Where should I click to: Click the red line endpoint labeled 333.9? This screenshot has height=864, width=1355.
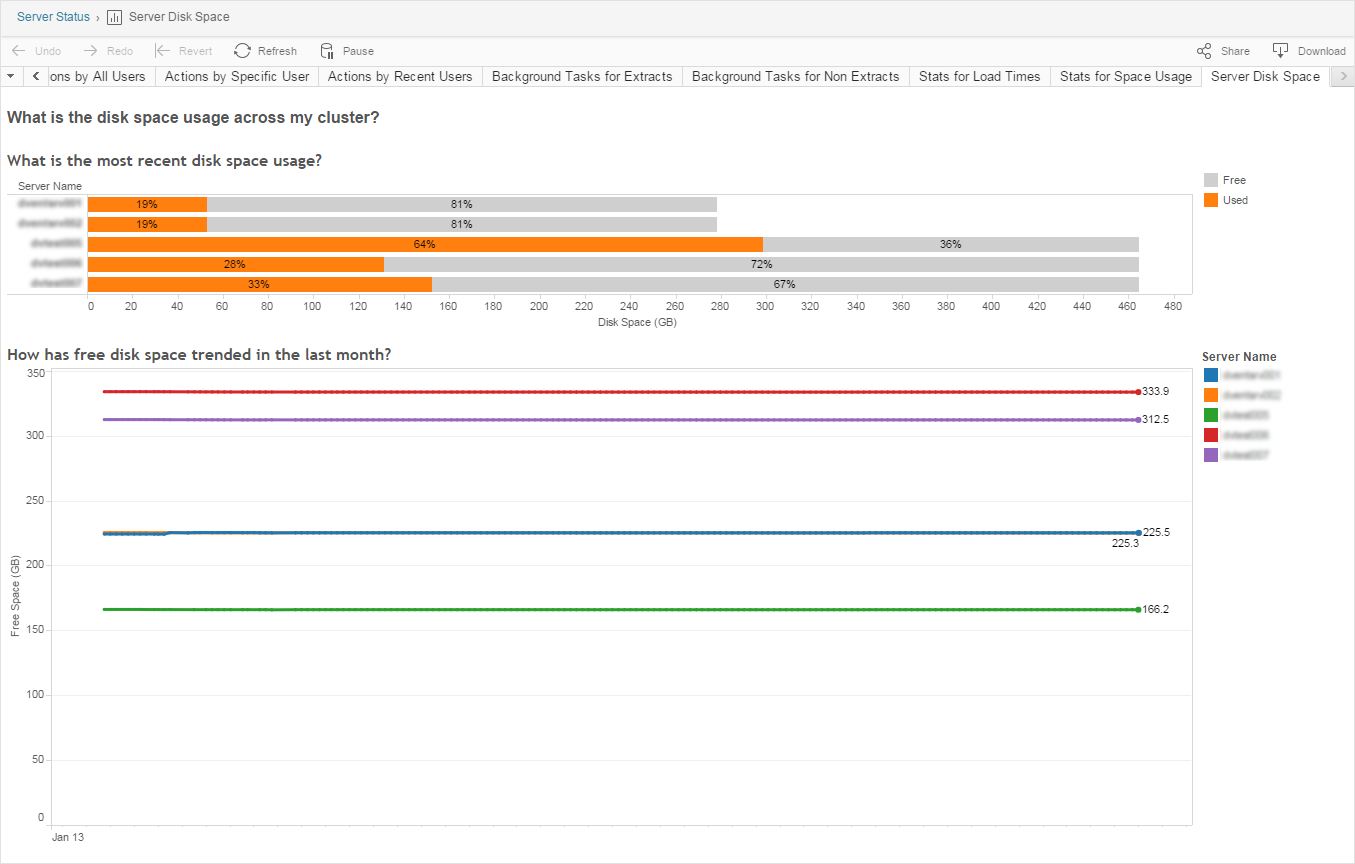pyautogui.click(x=1138, y=392)
